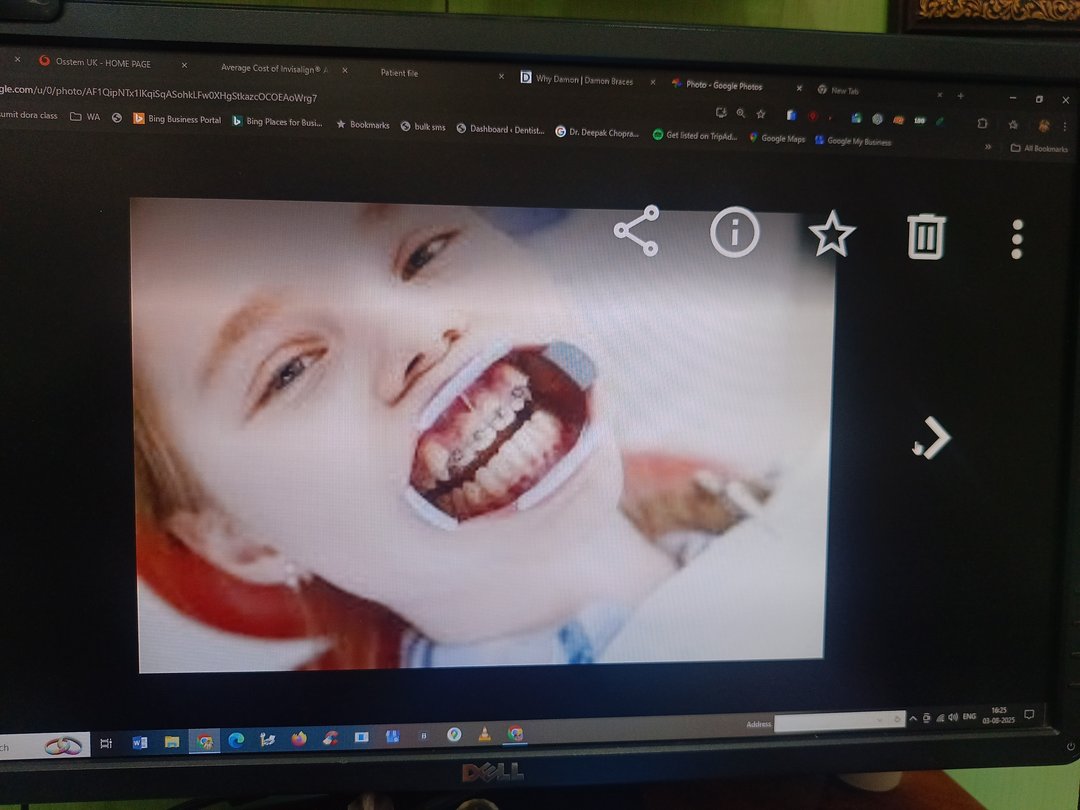Image resolution: width=1080 pixels, height=810 pixels.
Task: Open volume control in system tray
Action: (x=953, y=717)
